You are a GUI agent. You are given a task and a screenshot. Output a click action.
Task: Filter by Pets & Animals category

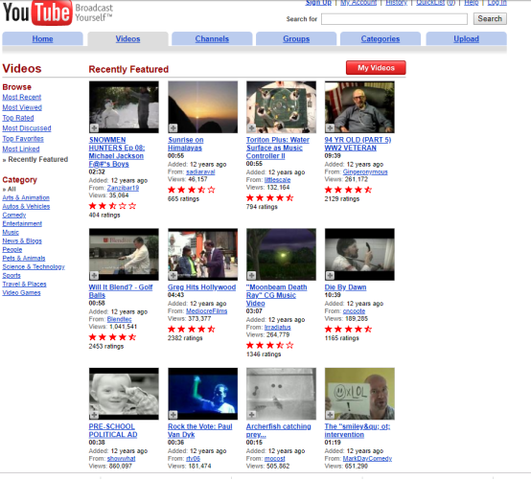(24, 258)
